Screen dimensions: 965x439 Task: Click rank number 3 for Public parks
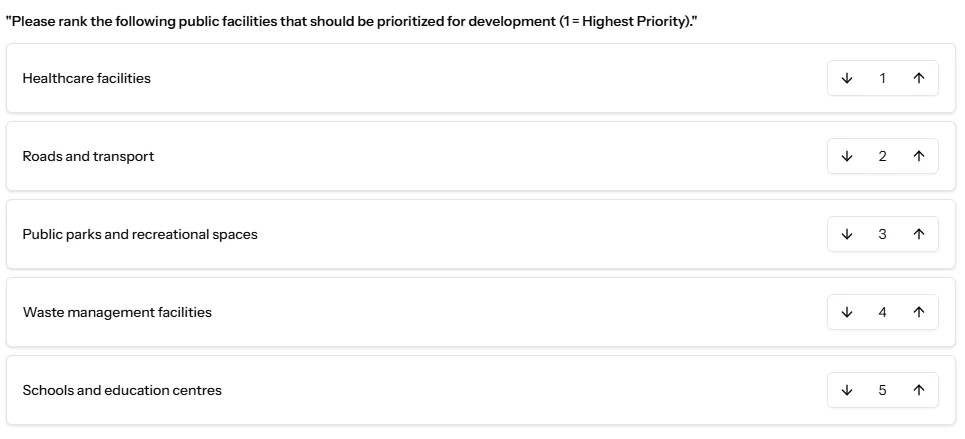pyautogui.click(x=882, y=234)
